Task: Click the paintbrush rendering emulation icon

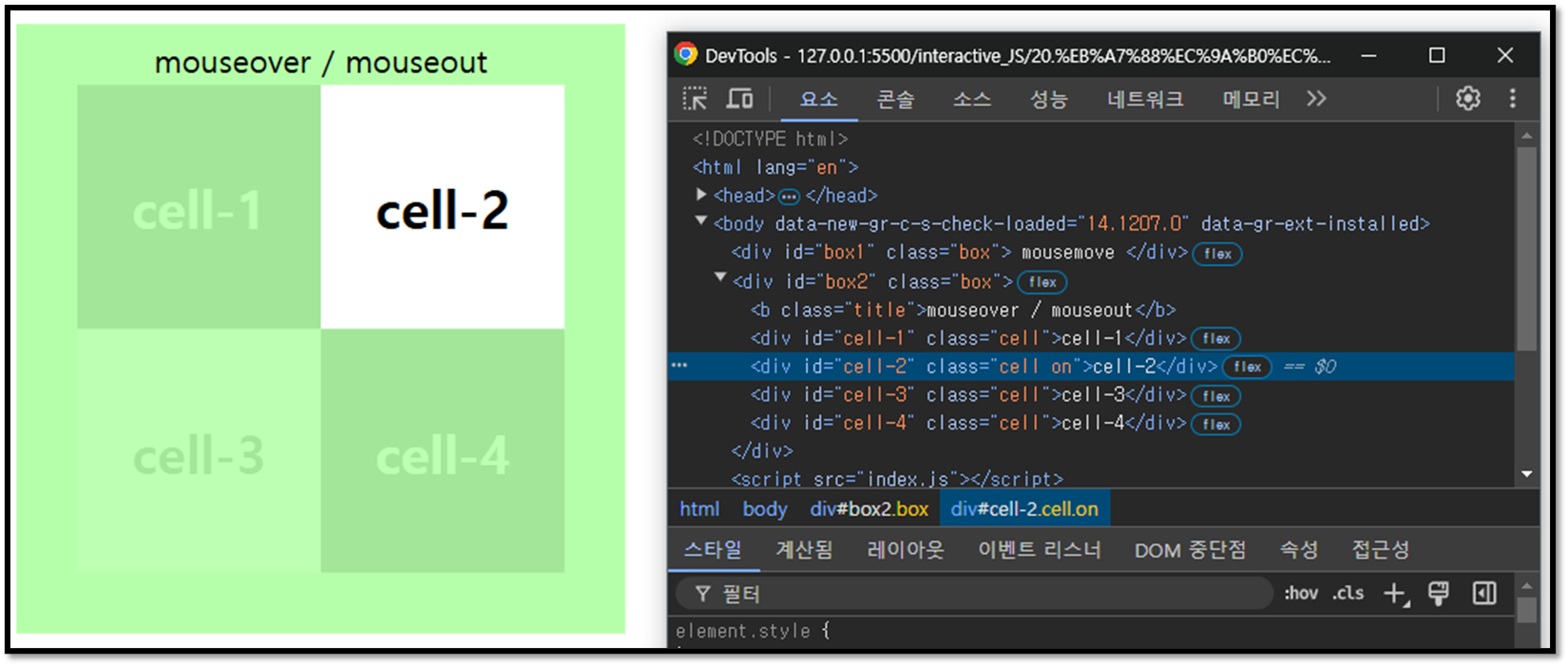Action: 1439,594
